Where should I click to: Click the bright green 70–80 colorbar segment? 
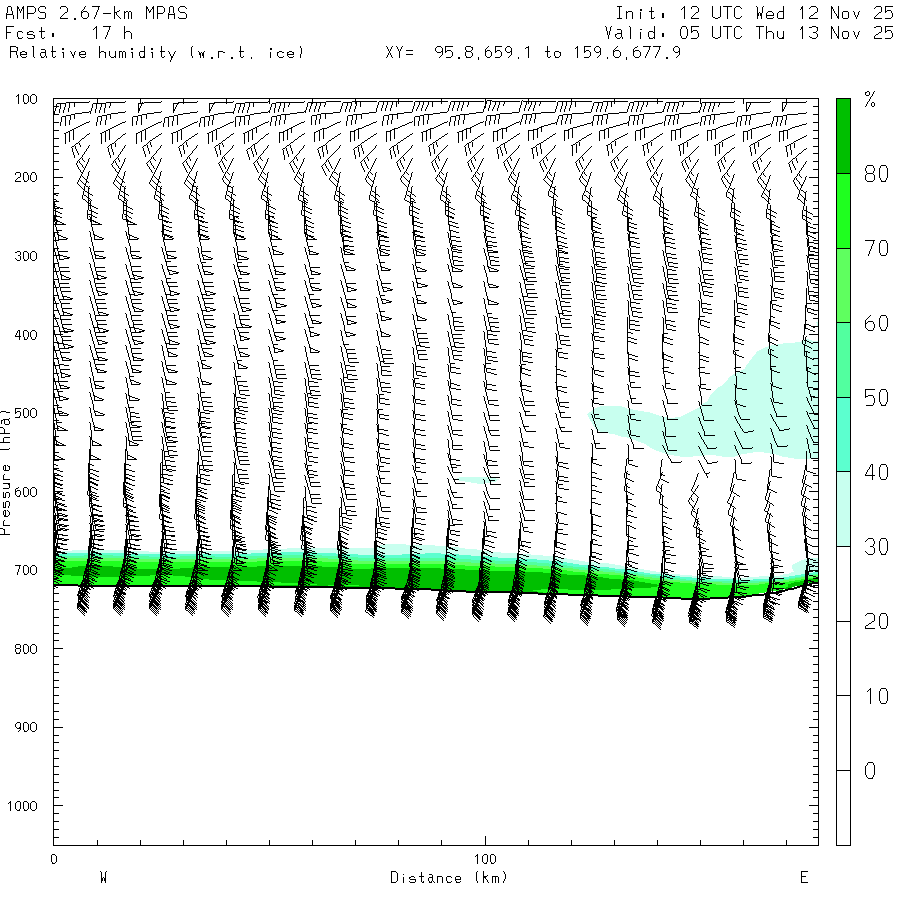[843, 211]
